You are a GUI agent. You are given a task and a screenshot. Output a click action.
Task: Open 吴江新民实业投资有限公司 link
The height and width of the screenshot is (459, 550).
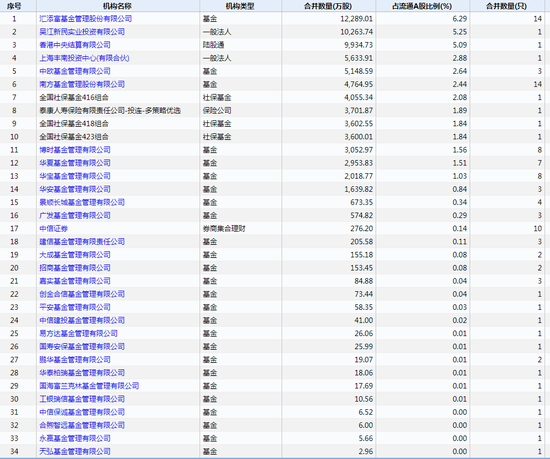(x=82, y=32)
